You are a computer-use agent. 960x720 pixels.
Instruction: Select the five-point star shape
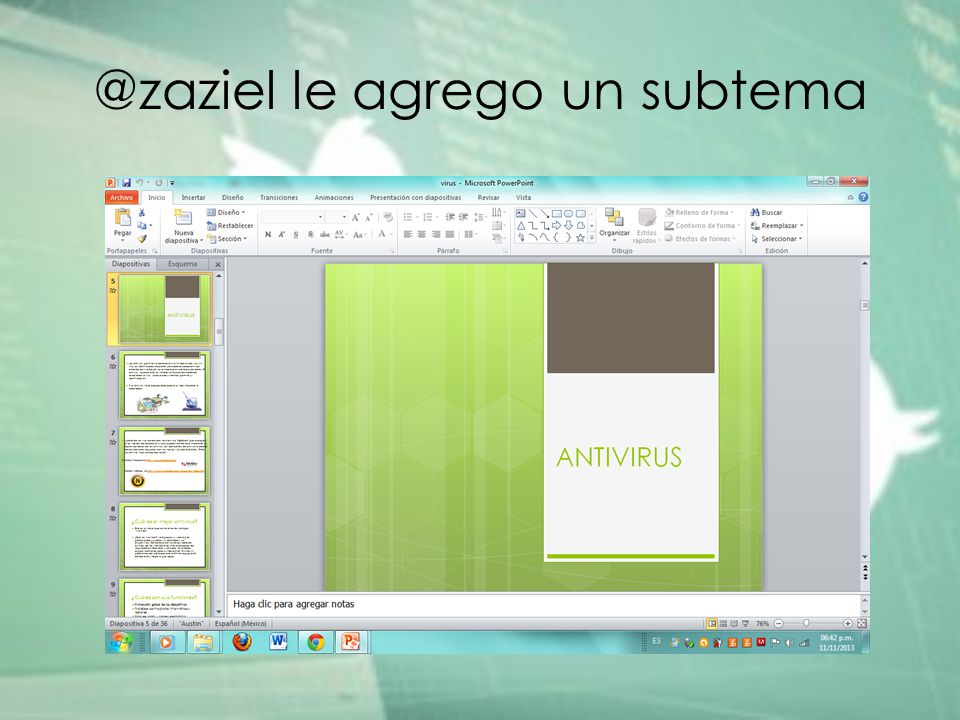580,238
